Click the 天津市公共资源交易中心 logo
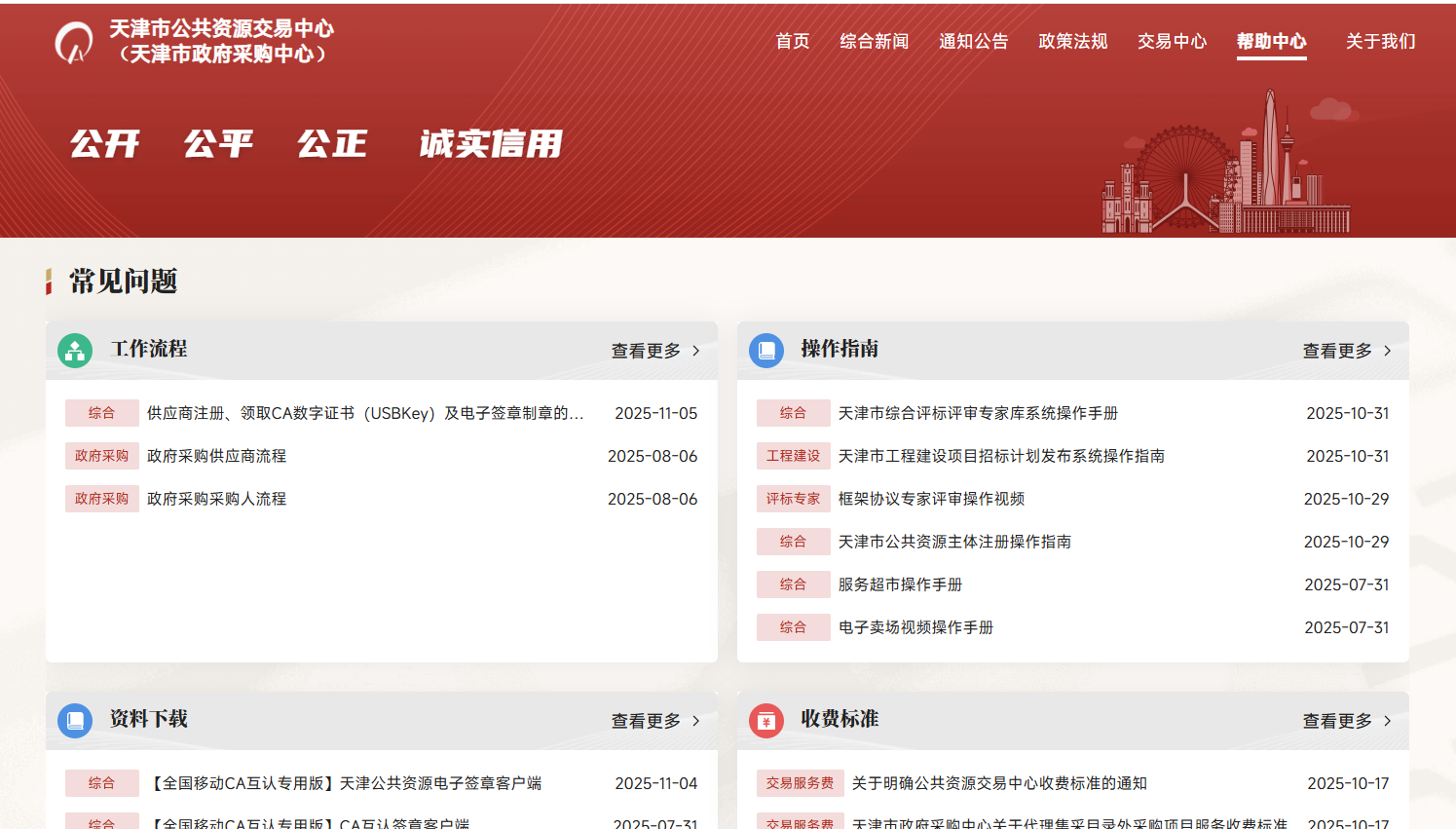The height and width of the screenshot is (829, 1456). (73, 41)
